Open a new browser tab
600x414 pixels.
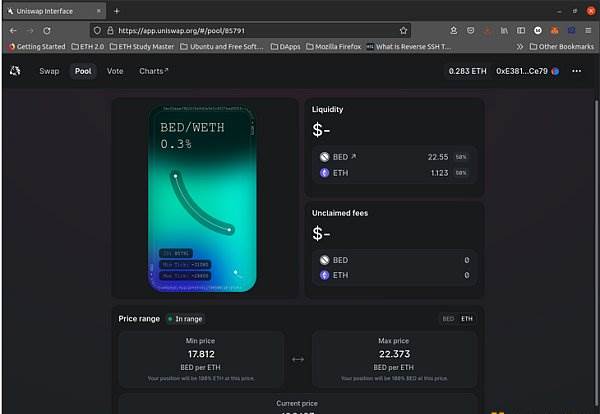(117, 11)
